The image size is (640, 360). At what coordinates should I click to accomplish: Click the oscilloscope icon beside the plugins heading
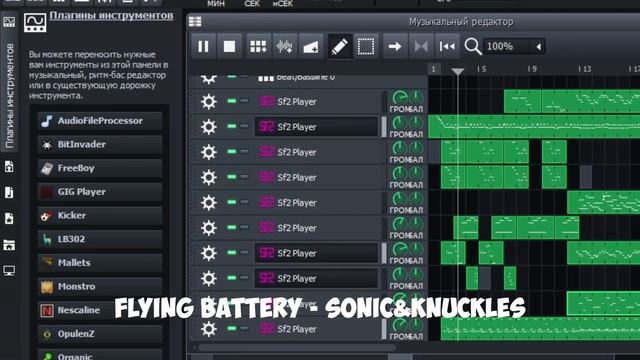pyautogui.click(x=35, y=22)
